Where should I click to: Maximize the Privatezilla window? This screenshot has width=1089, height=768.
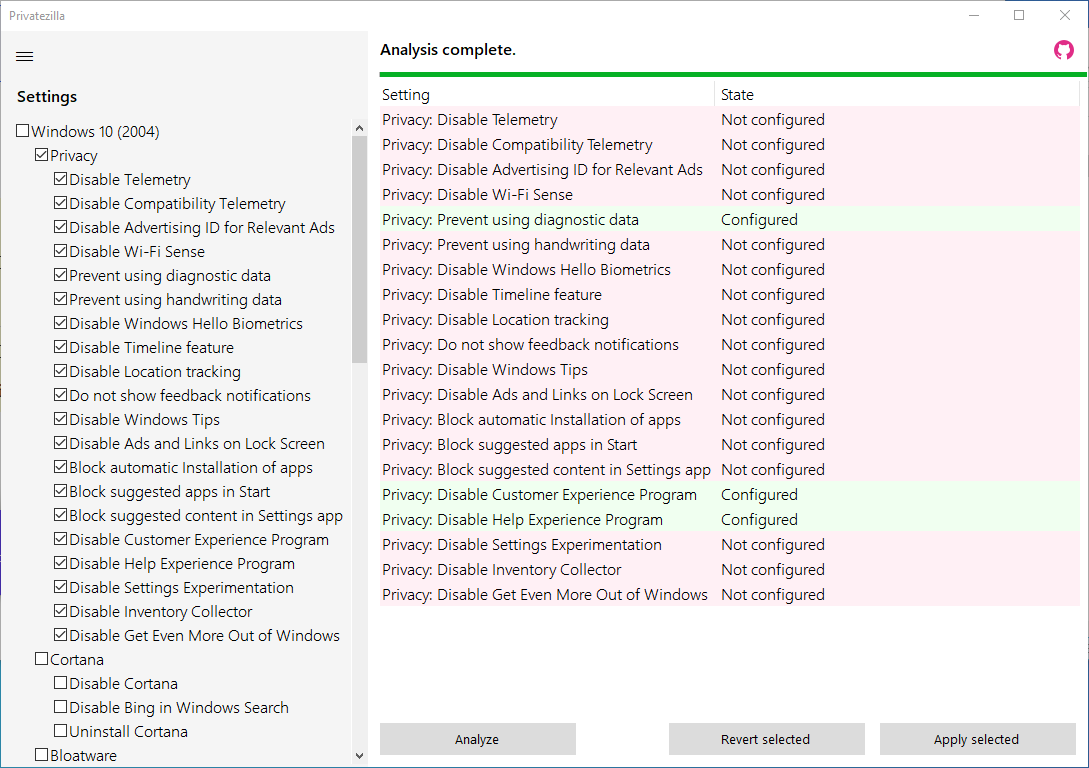click(x=1018, y=15)
